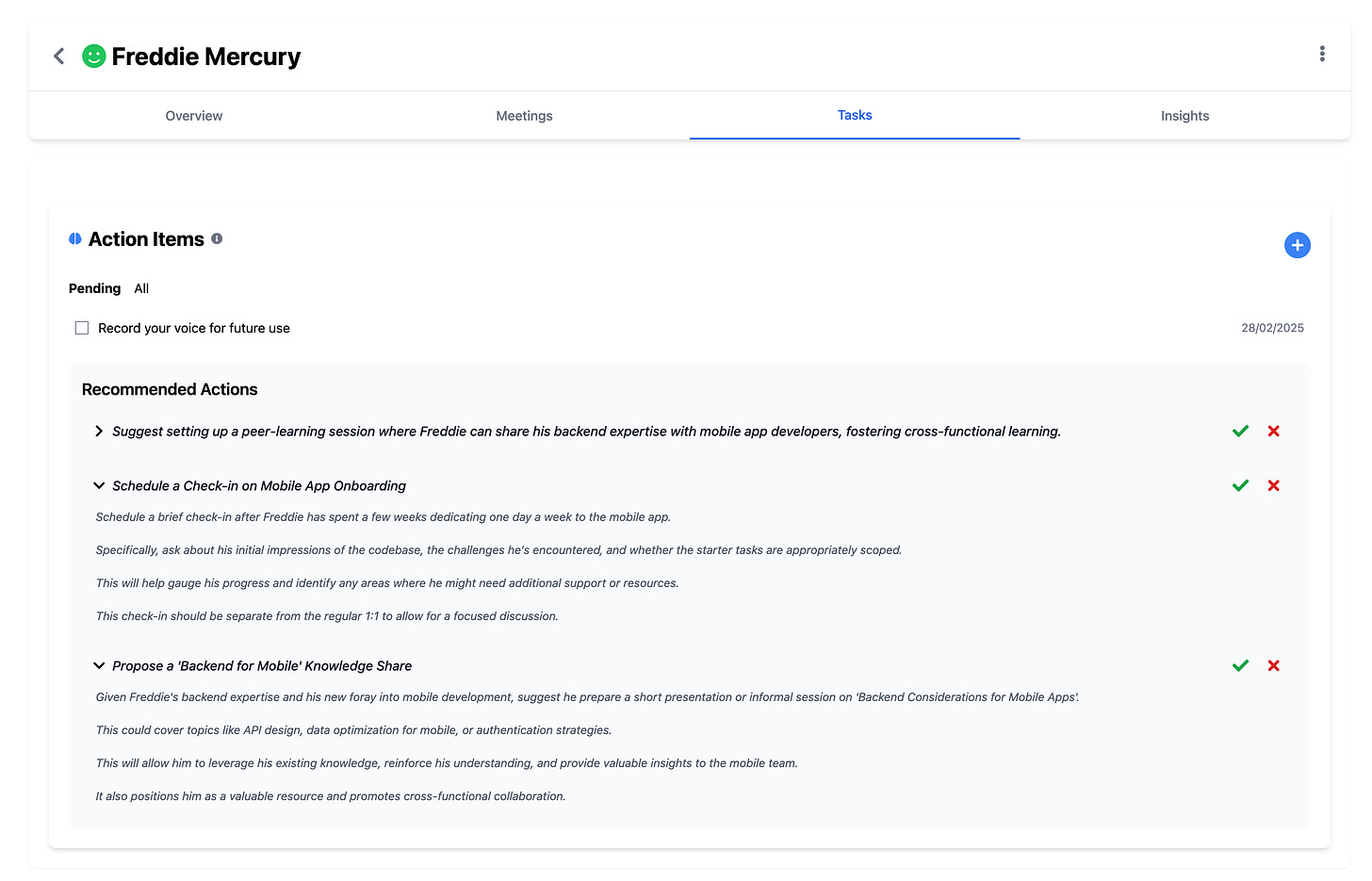Open the three-dot more options menu
Screen dimensions: 1372x881
[1322, 54]
